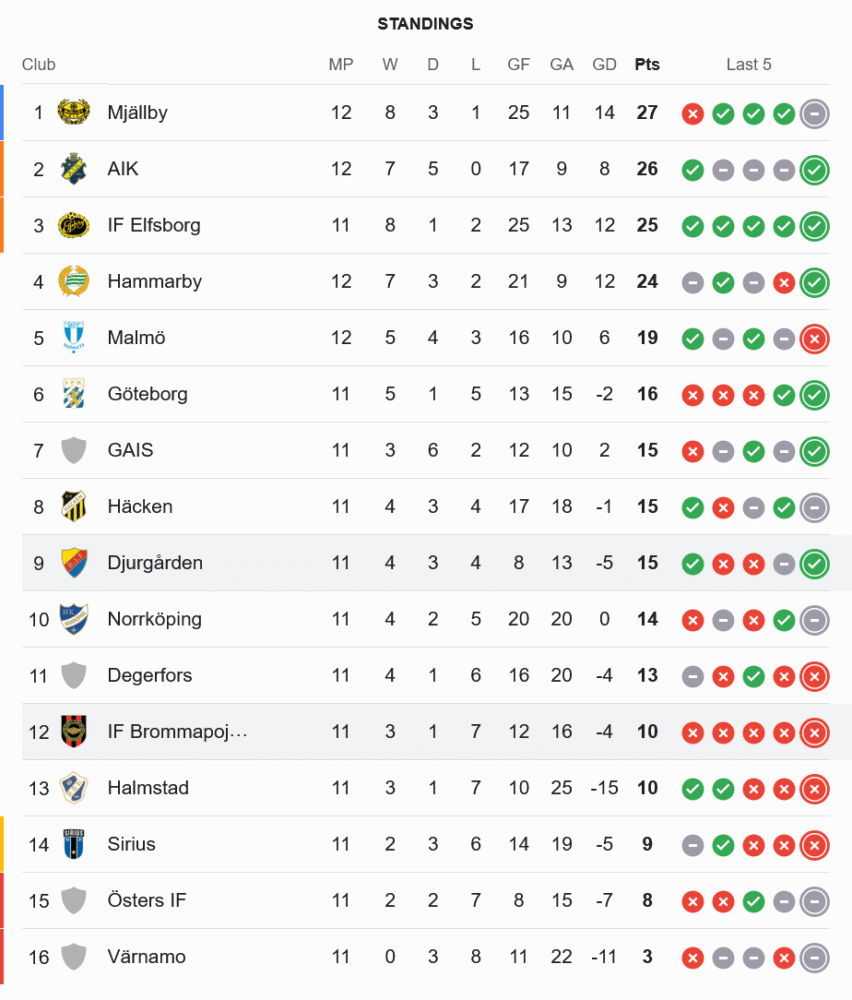Screen dimensions: 852x1000
Task: Click the Häcken club crest
Action: (x=73, y=506)
